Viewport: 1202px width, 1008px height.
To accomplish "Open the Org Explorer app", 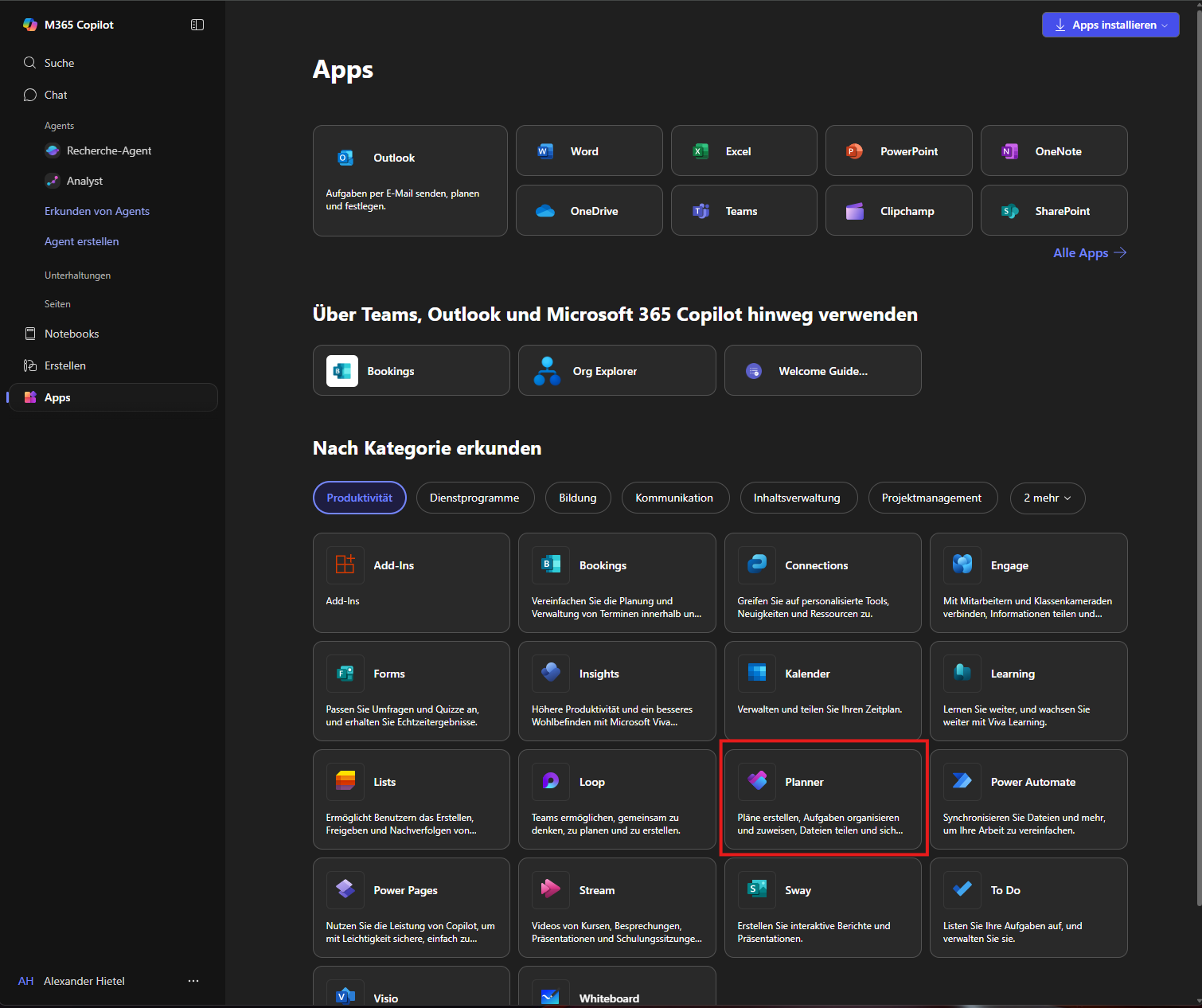I will (x=616, y=371).
